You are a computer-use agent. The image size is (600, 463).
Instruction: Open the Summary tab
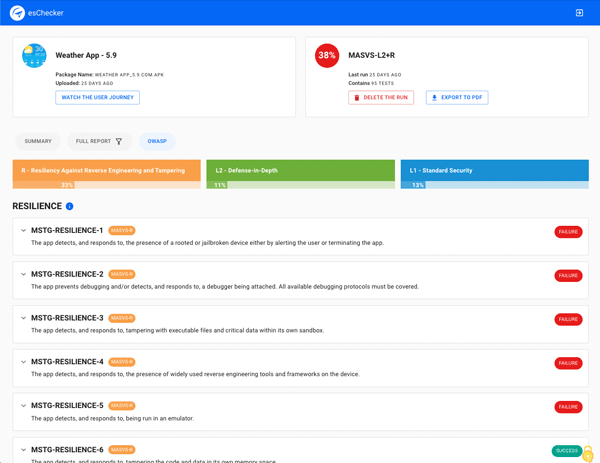tap(38, 141)
